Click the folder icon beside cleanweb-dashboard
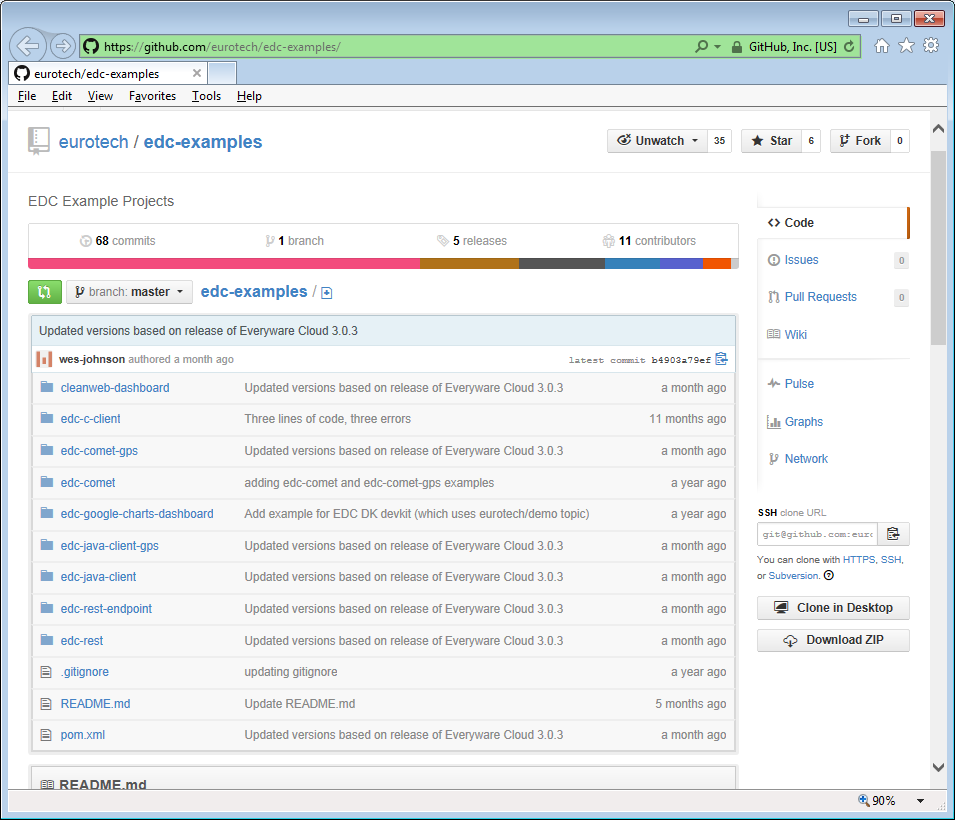Image resolution: width=955 pixels, height=820 pixels. point(47,387)
